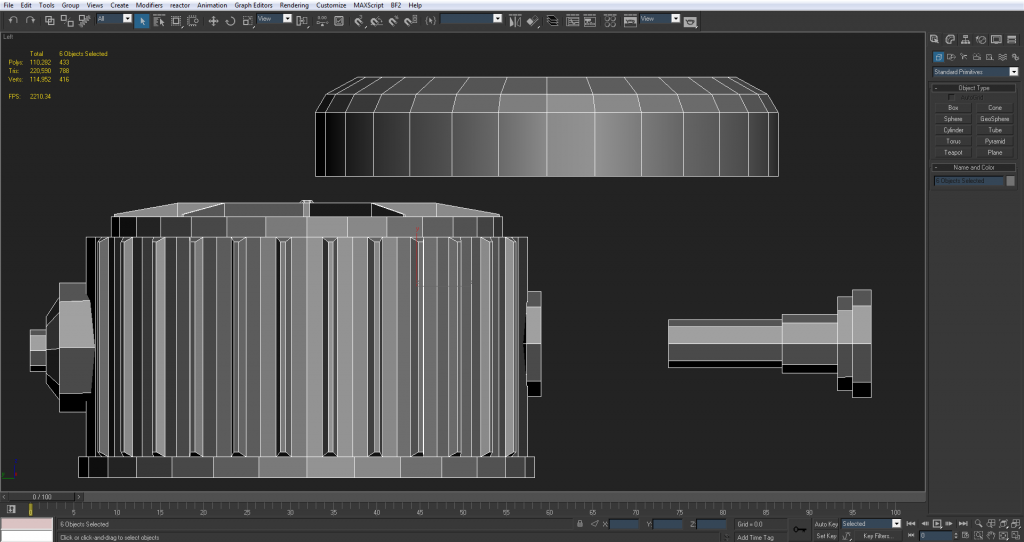This screenshot has height=542, width=1024.
Task: Open the MAXScript menu
Action: click(368, 5)
